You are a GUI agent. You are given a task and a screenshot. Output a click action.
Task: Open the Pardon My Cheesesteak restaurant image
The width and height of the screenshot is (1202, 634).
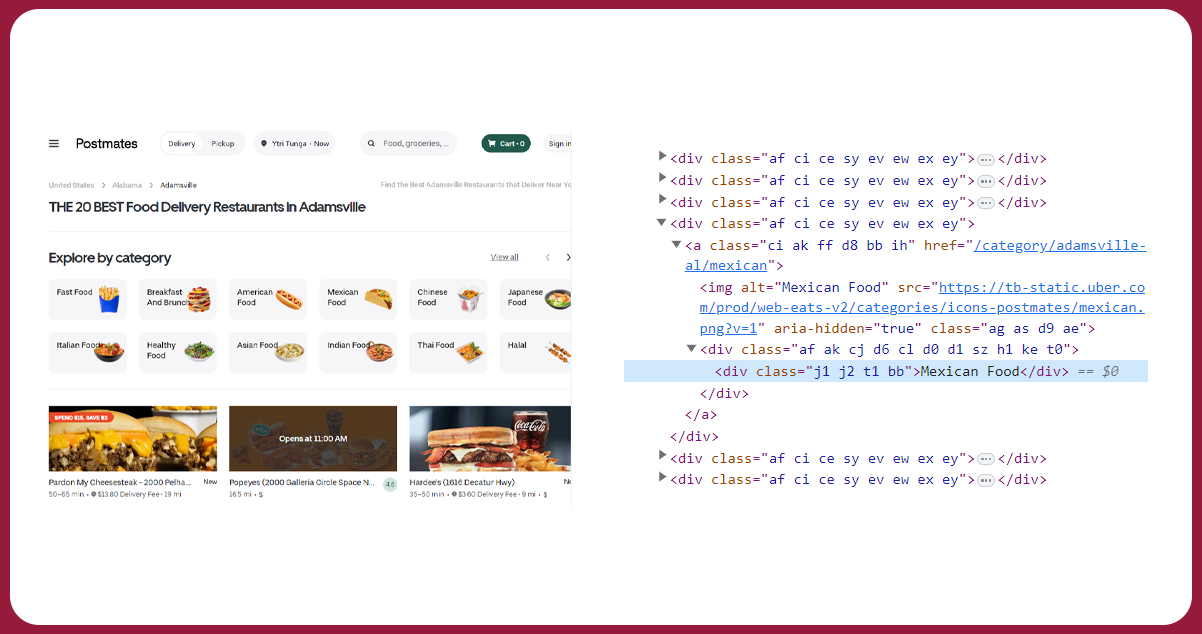[x=132, y=438]
